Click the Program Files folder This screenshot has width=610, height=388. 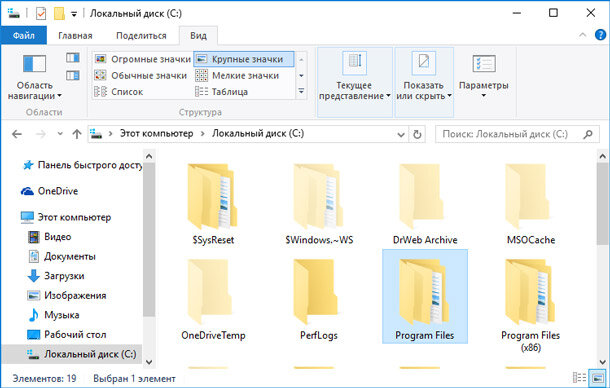(x=425, y=297)
